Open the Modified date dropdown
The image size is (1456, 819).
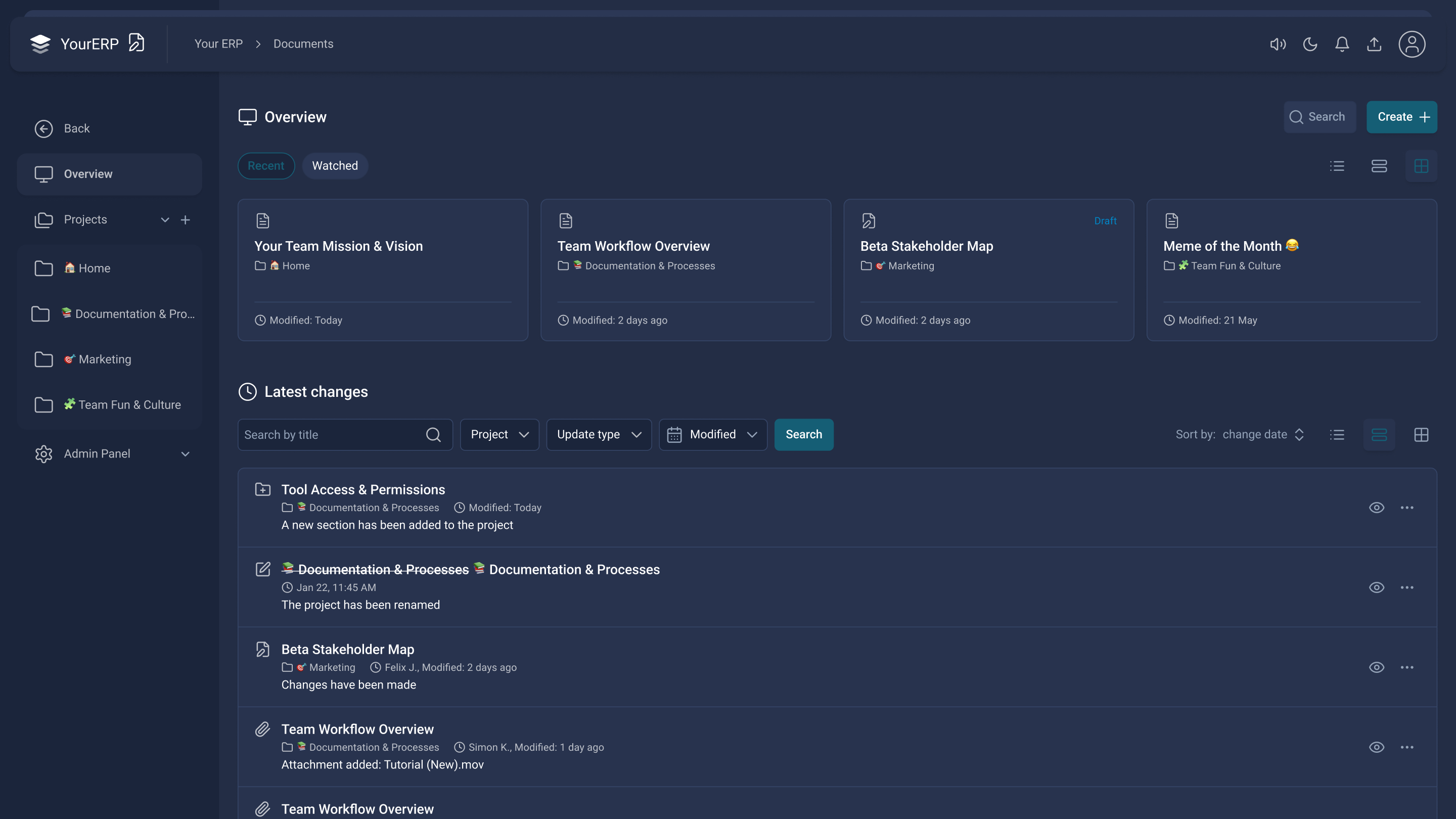pos(713,435)
